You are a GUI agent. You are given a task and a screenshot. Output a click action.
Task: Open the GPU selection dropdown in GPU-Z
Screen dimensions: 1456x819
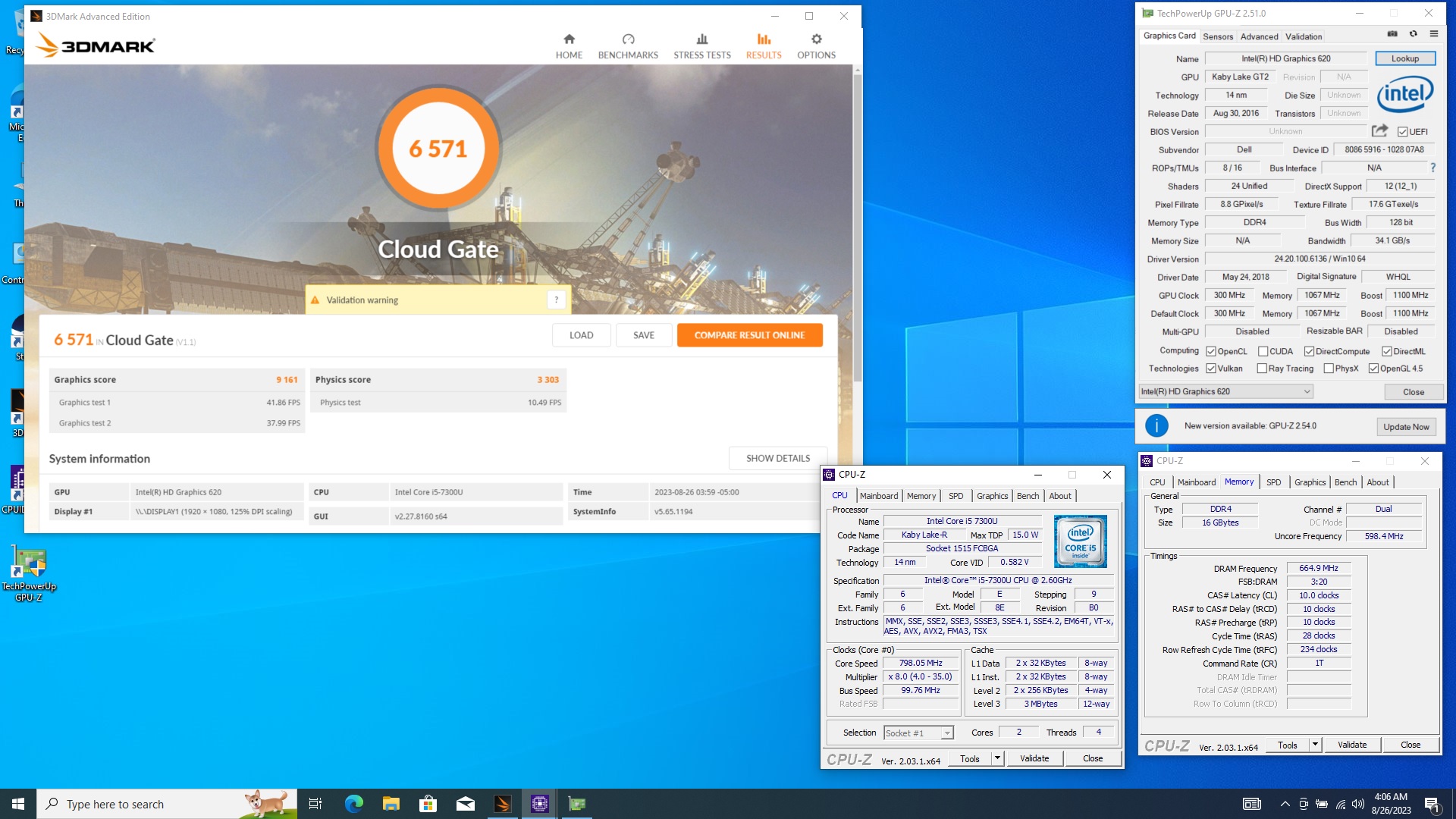pyautogui.click(x=1225, y=391)
